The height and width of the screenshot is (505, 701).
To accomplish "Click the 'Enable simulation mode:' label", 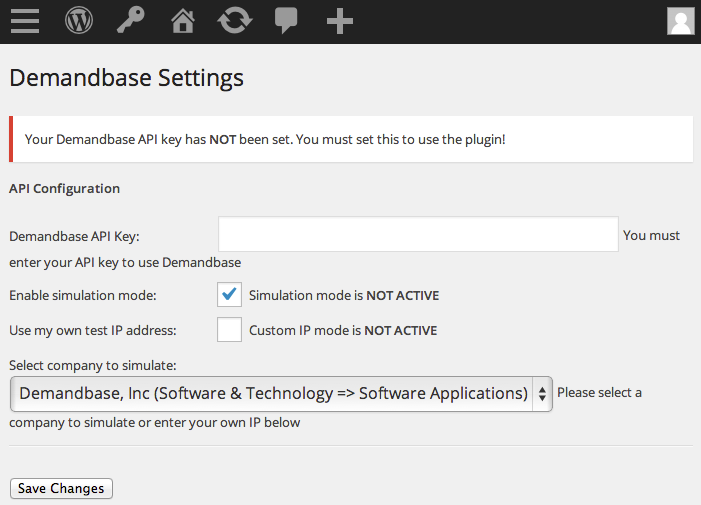I will tap(83, 295).
